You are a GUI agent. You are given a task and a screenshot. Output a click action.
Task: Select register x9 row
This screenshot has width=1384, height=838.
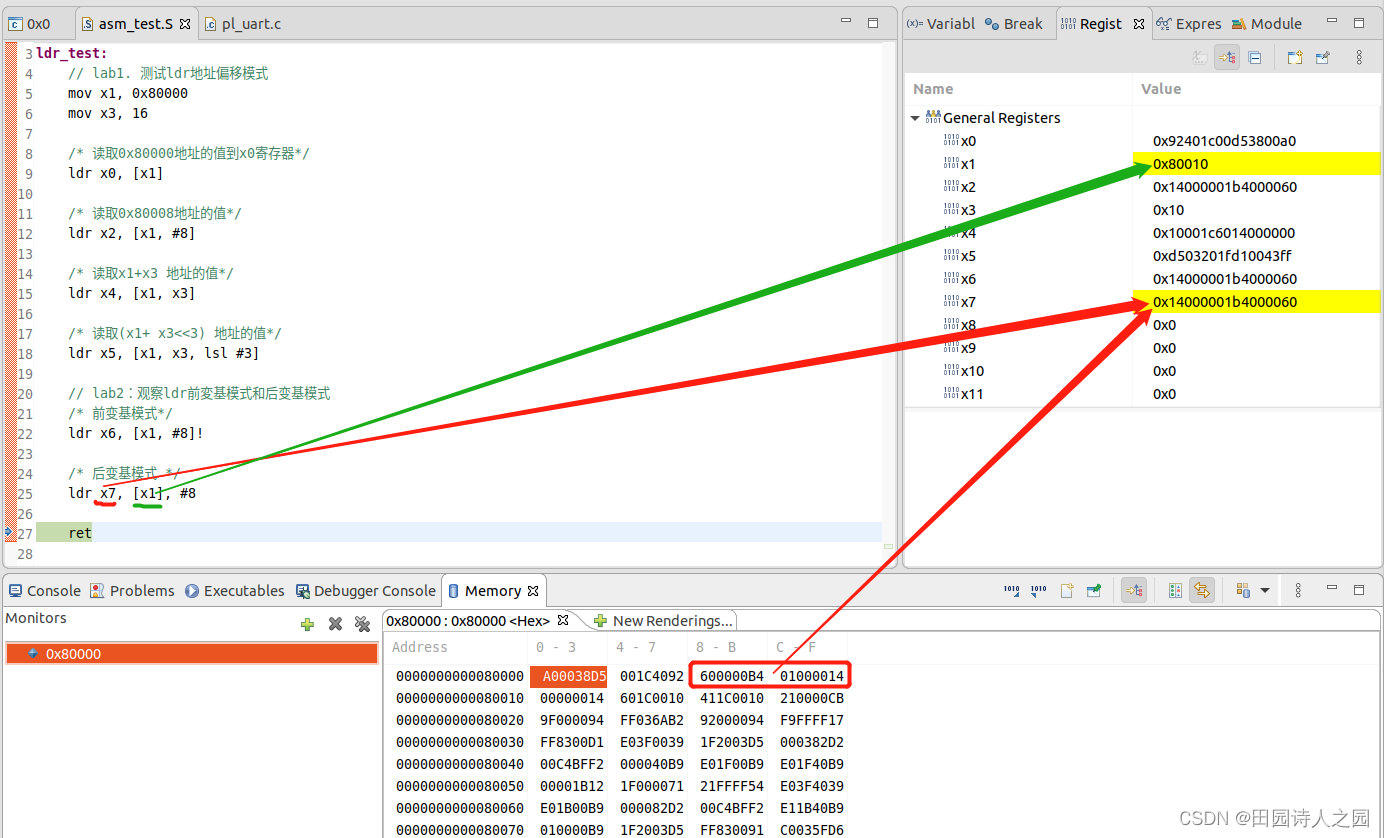1142,348
